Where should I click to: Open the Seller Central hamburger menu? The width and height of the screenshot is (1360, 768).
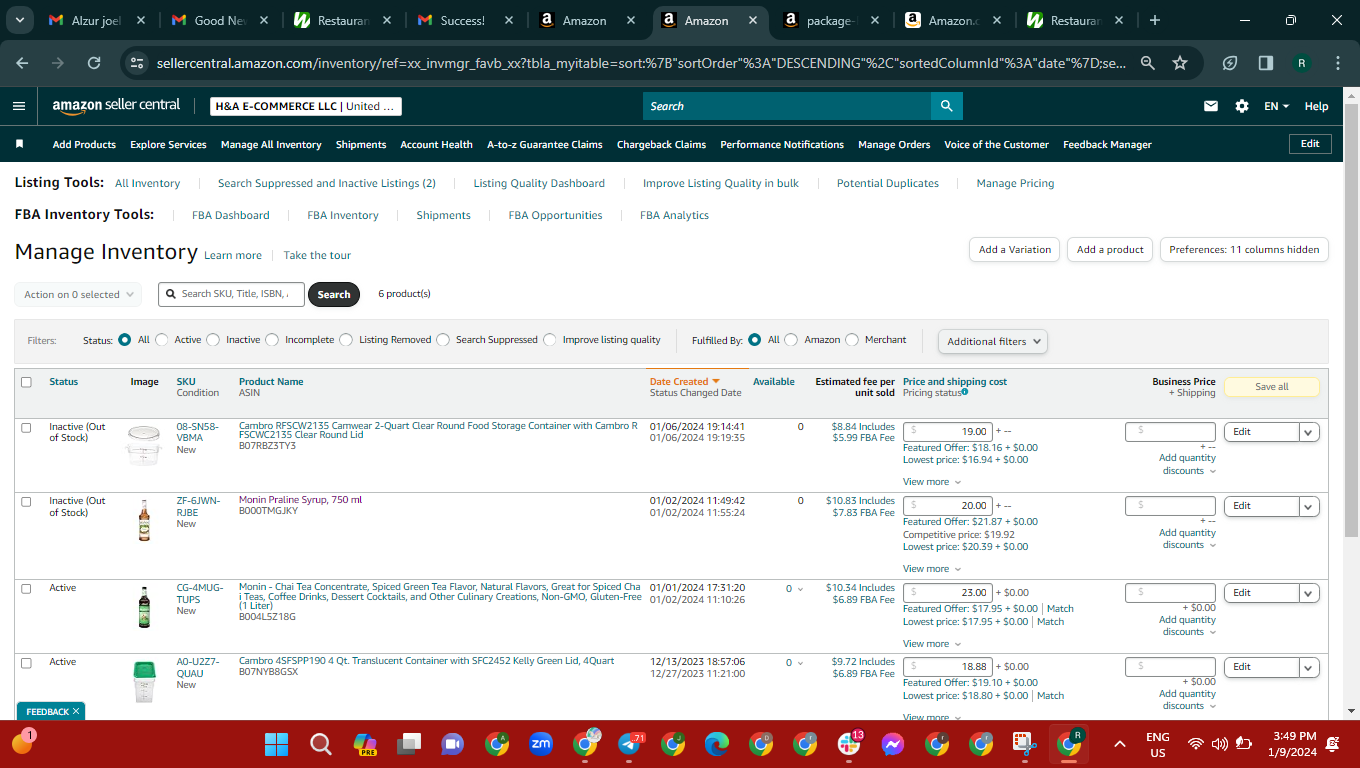coord(19,106)
